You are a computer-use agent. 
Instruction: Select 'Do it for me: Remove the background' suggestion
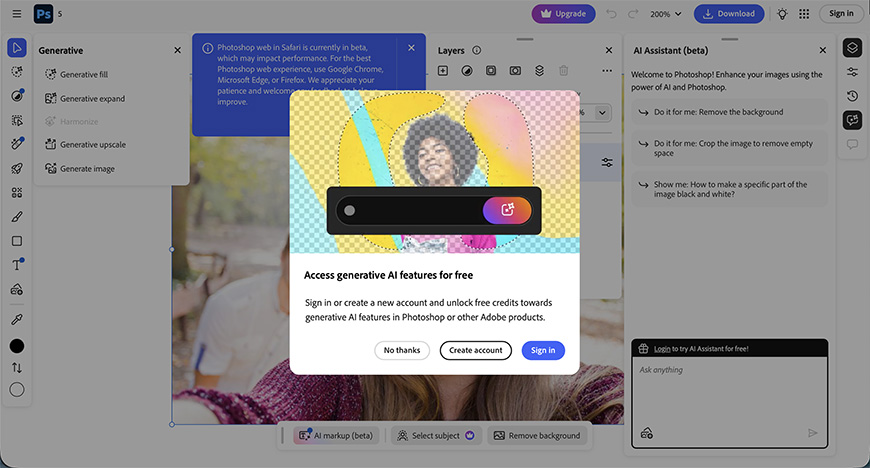(x=730, y=112)
